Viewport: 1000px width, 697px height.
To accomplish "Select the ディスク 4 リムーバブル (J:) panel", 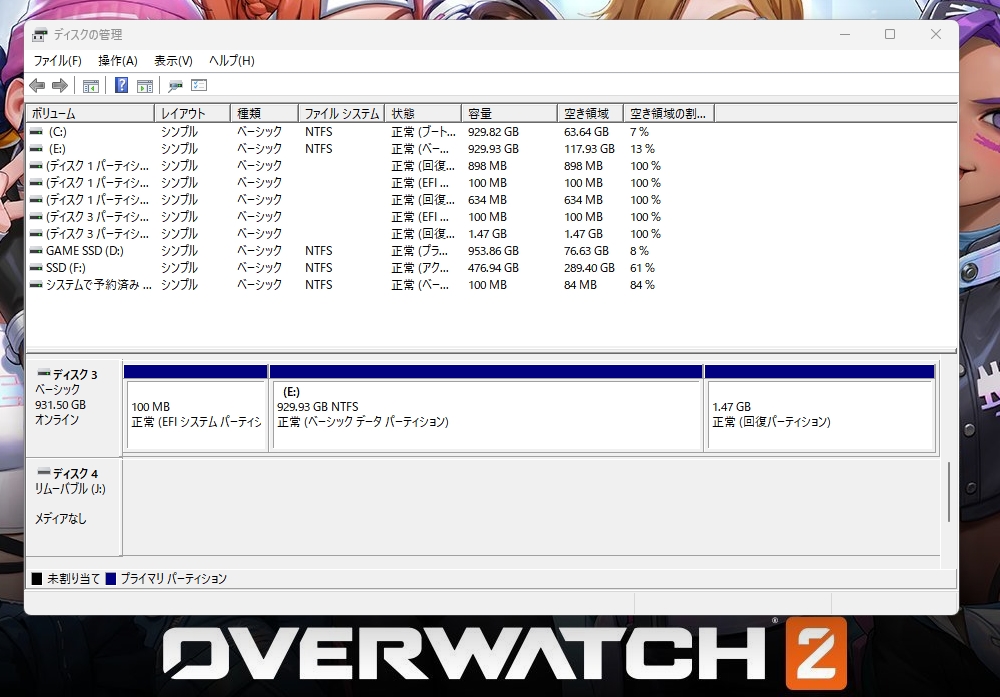I will point(74,507).
